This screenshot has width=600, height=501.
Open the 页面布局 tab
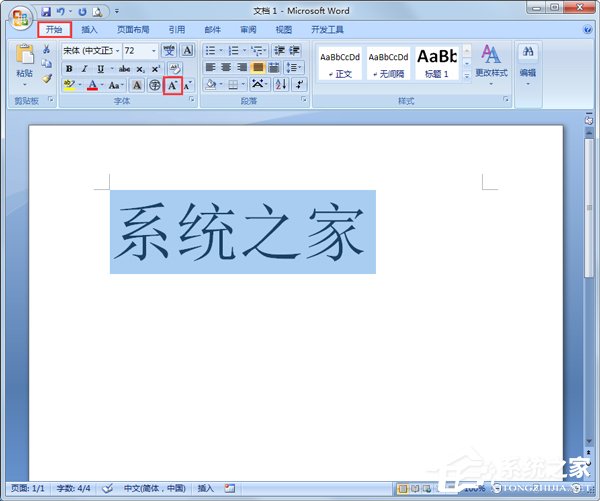pos(132,30)
